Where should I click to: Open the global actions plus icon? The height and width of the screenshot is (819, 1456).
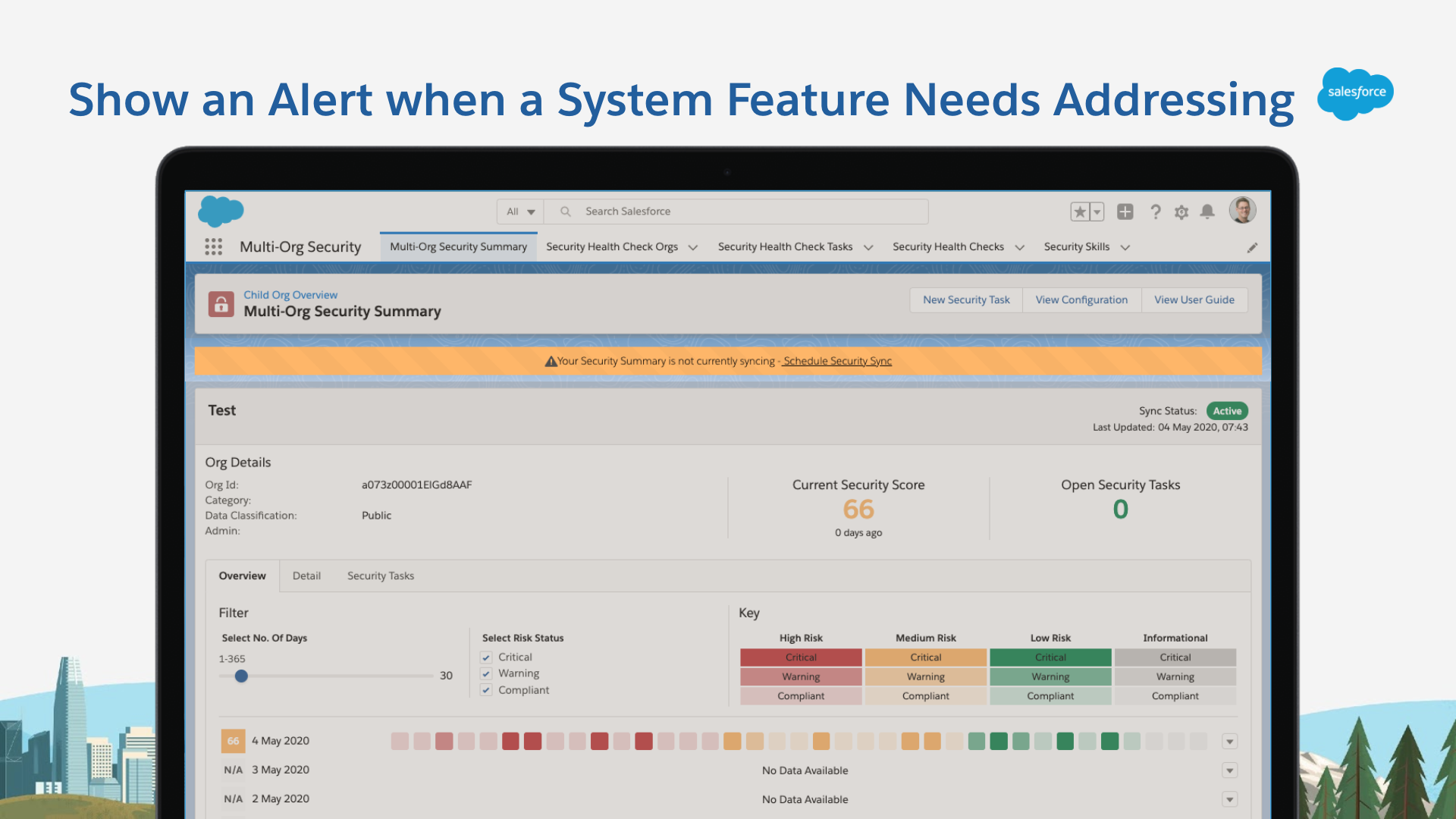(1125, 212)
